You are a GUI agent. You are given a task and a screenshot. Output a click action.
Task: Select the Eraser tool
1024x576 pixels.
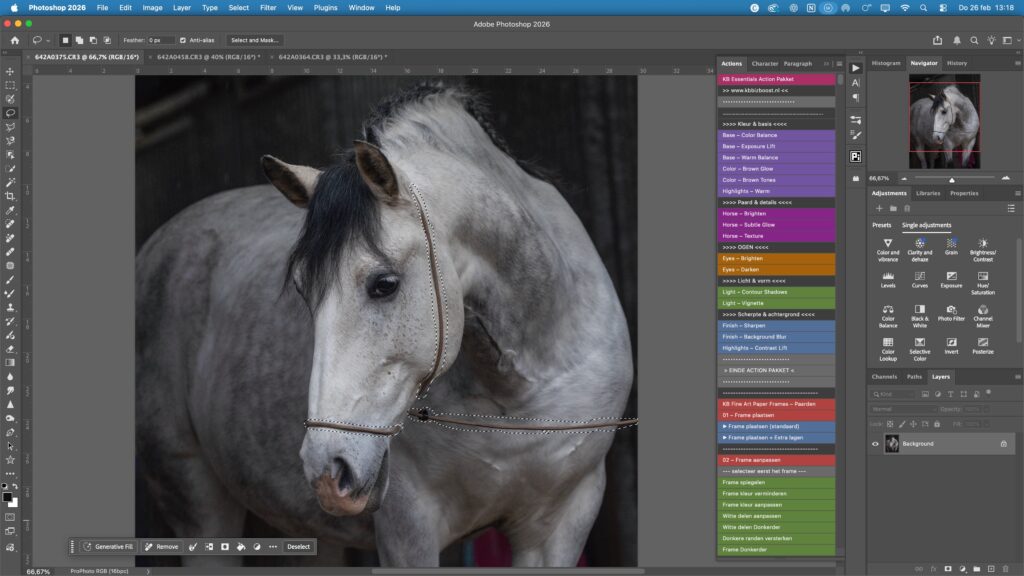pos(10,349)
